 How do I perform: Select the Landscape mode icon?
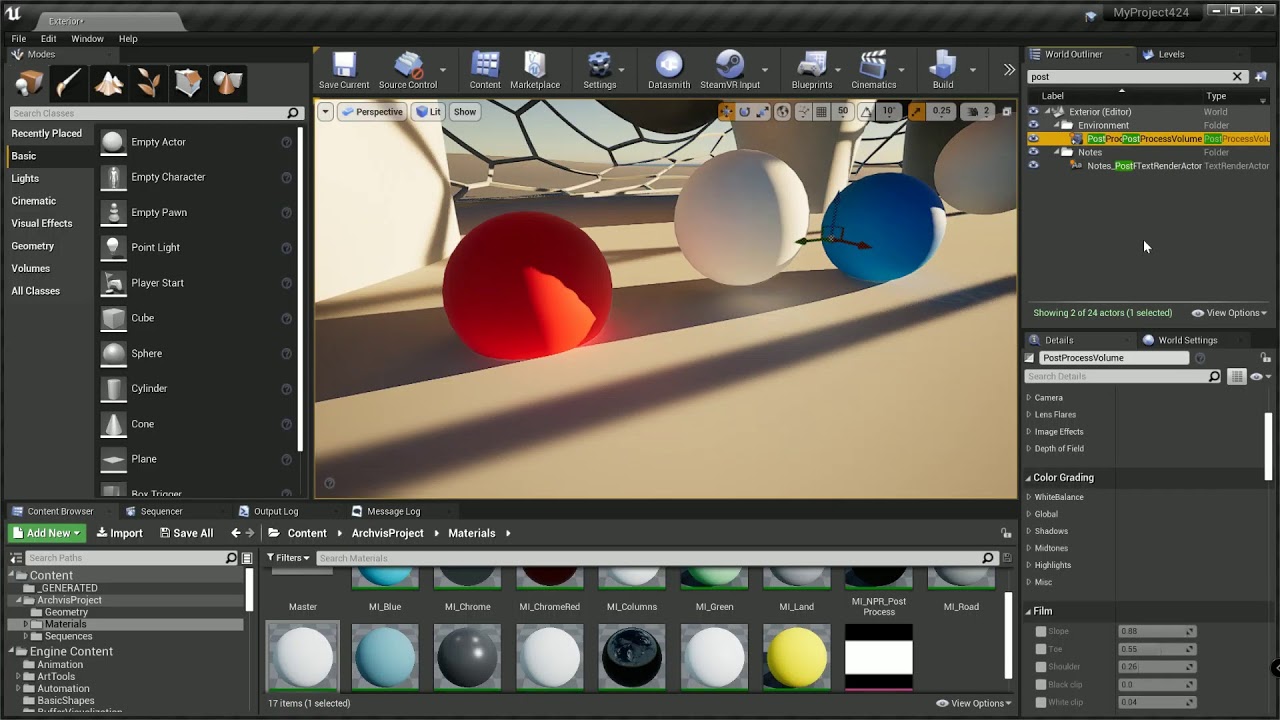pos(109,82)
